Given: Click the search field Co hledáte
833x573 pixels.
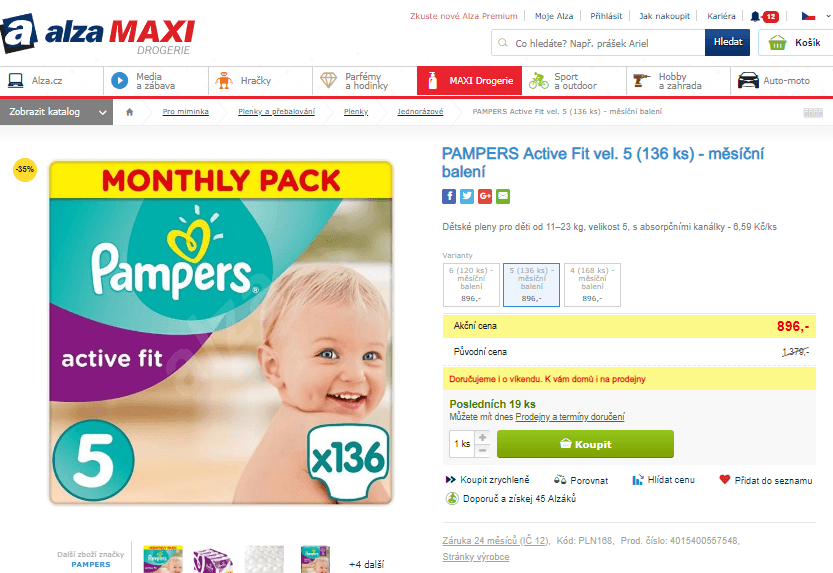Looking at the screenshot, I should pyautogui.click(x=598, y=43).
